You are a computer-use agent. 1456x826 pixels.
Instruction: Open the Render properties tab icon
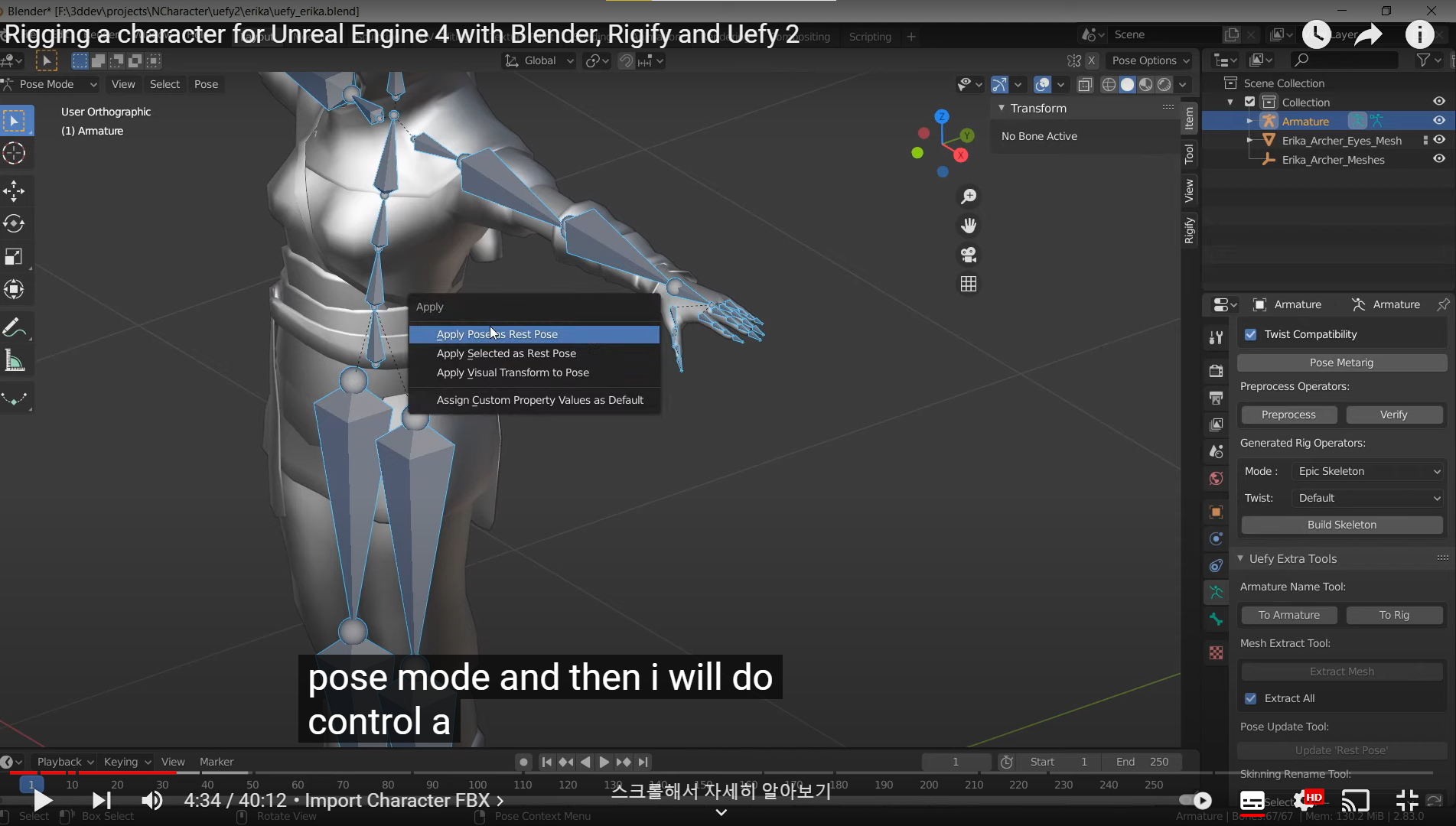click(1216, 370)
